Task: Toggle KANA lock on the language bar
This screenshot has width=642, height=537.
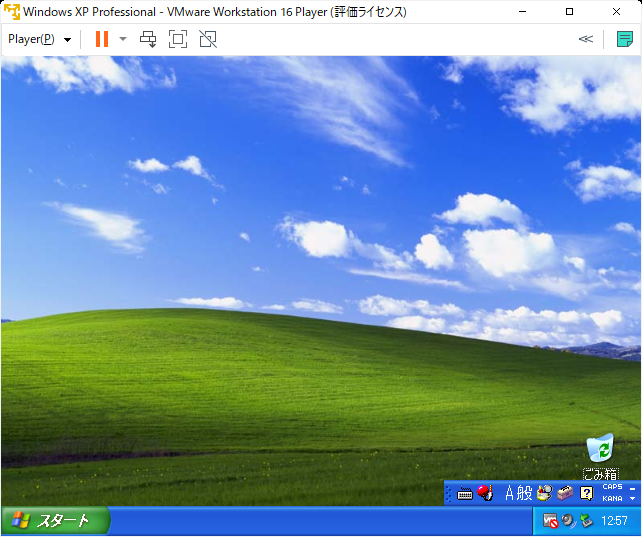Action: click(x=613, y=499)
